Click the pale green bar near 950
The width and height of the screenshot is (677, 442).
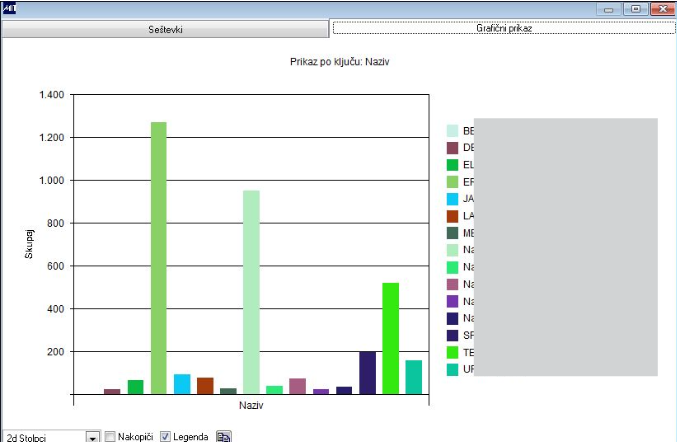251,292
